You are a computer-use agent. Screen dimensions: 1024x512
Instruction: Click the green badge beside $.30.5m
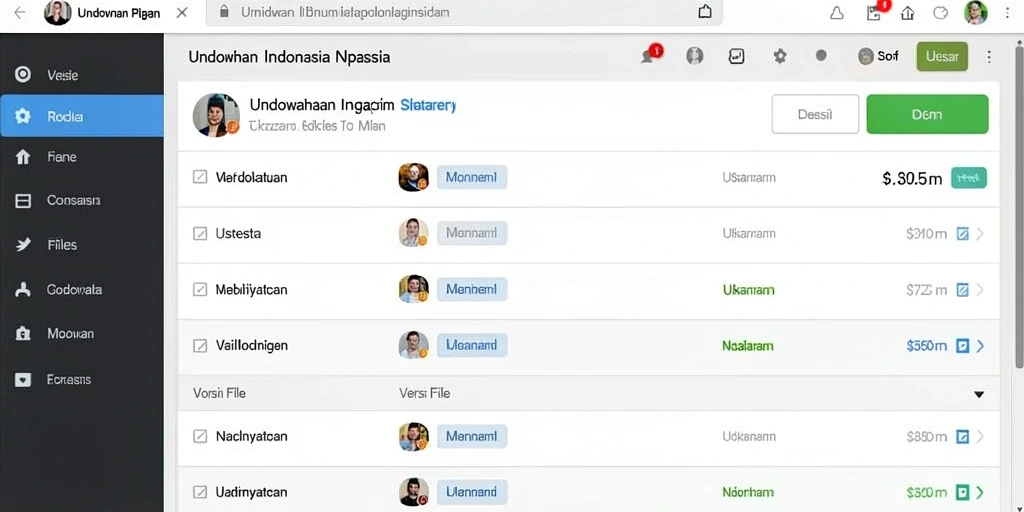(x=969, y=178)
